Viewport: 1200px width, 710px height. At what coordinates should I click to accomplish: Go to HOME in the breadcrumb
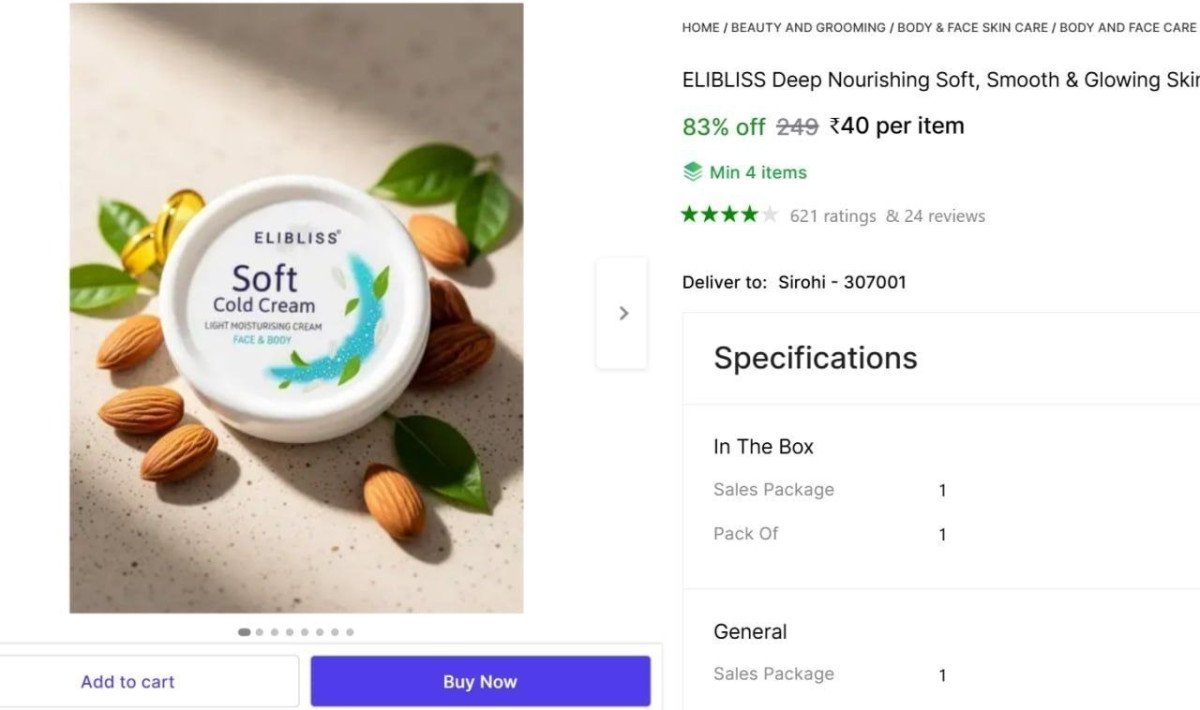point(700,28)
